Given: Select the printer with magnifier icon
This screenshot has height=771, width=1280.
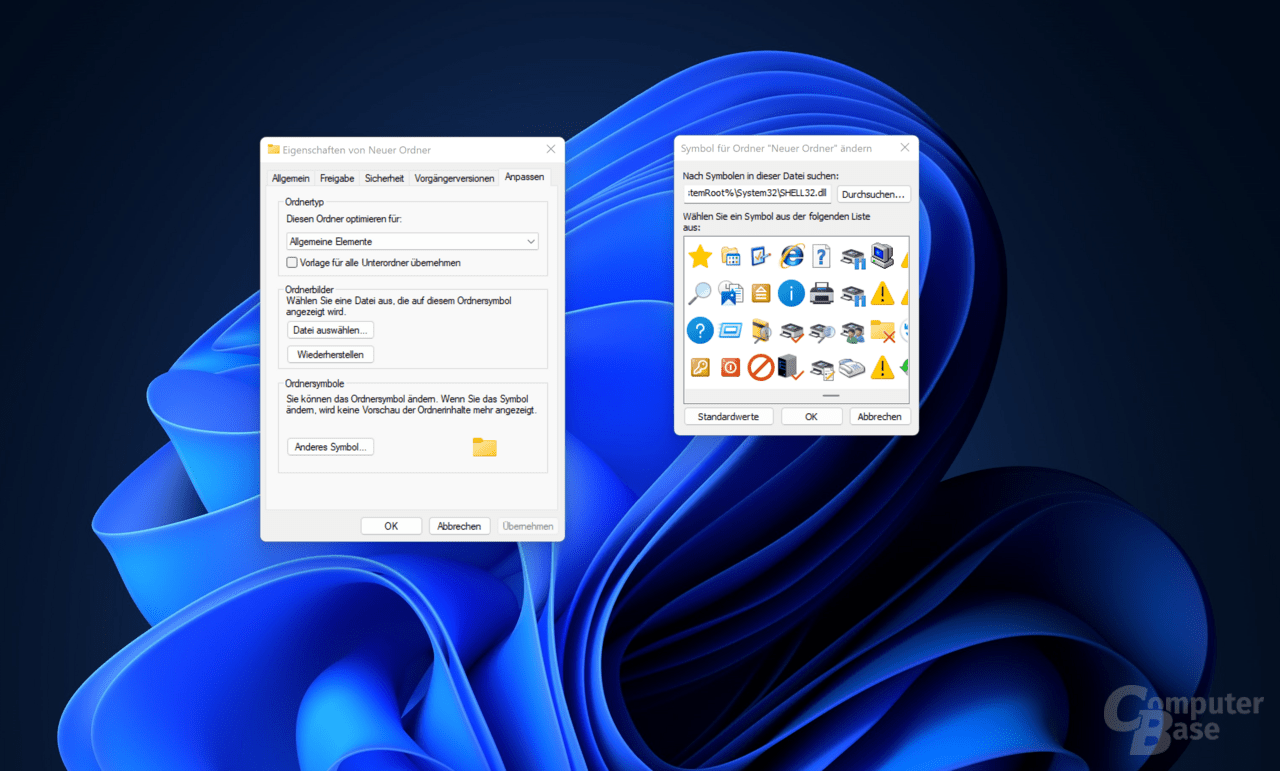Looking at the screenshot, I should [822, 331].
